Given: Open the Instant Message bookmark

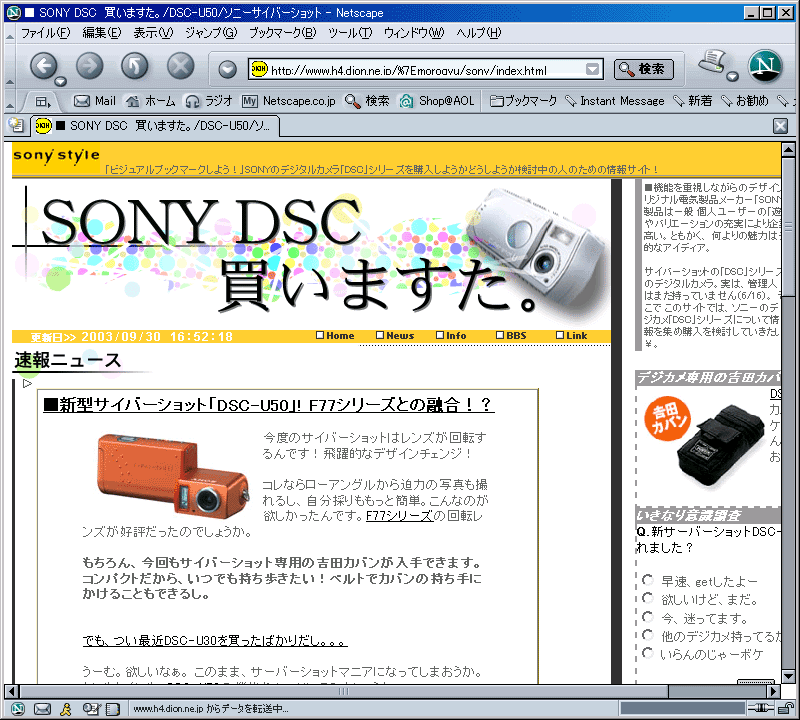Looking at the screenshot, I should [615, 101].
